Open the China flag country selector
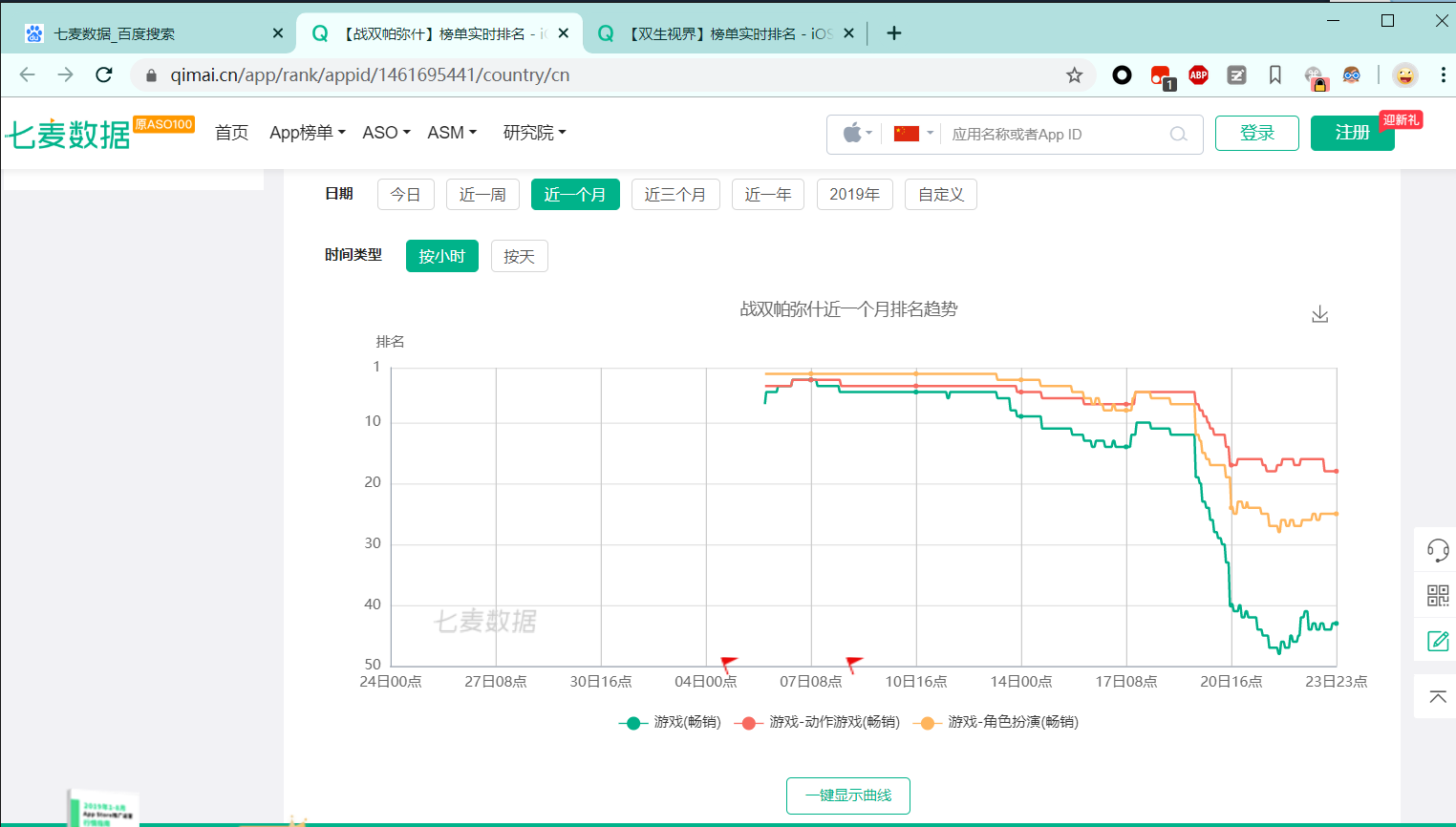The height and width of the screenshot is (827, 1456). (x=912, y=134)
